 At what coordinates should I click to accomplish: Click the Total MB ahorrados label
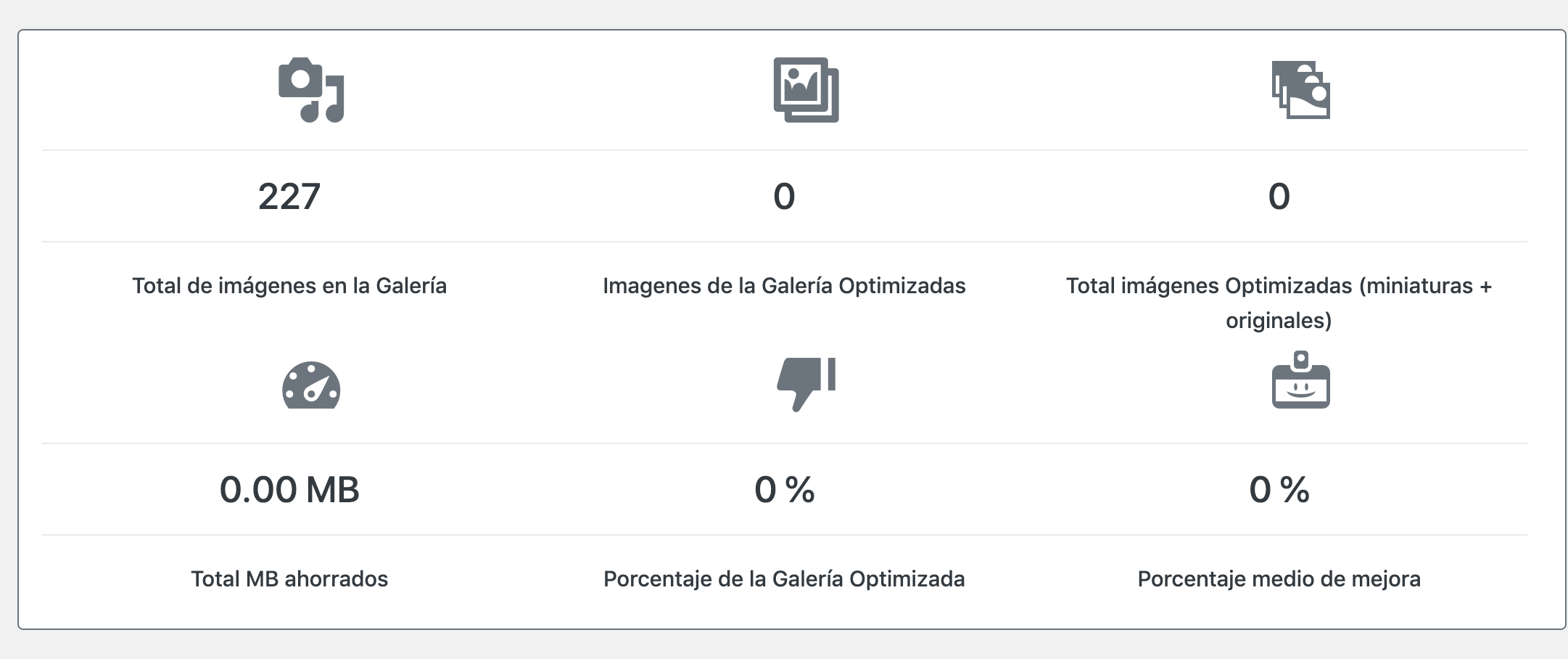point(289,579)
